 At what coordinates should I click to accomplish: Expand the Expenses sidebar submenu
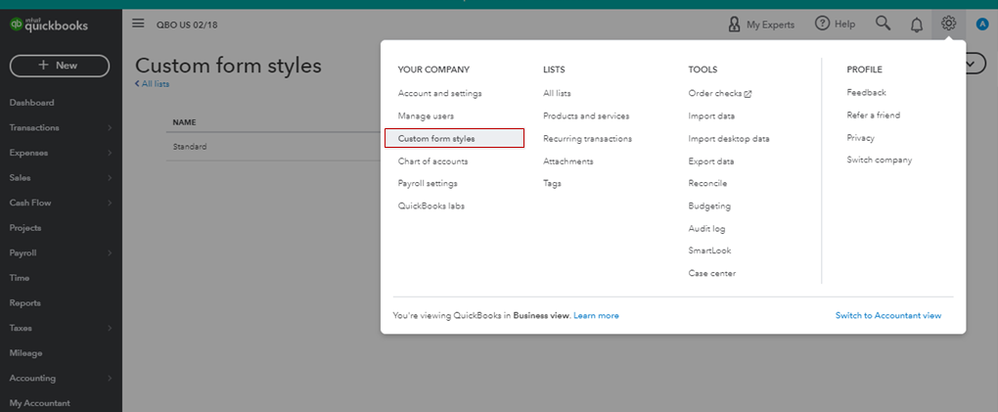[x=109, y=153]
